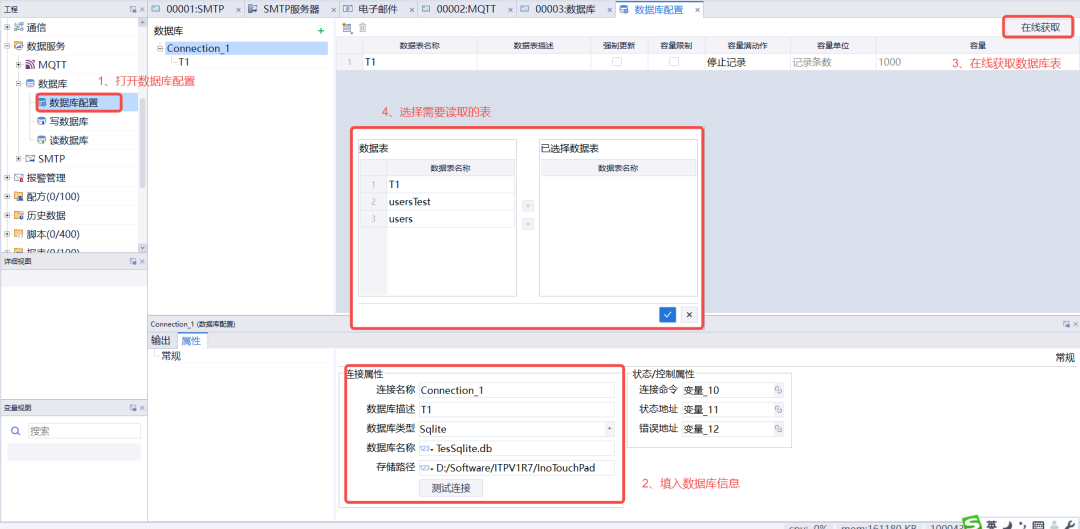Switch to 电子邮件 tab
Screen dimensions: 1080x529
(379, 9)
